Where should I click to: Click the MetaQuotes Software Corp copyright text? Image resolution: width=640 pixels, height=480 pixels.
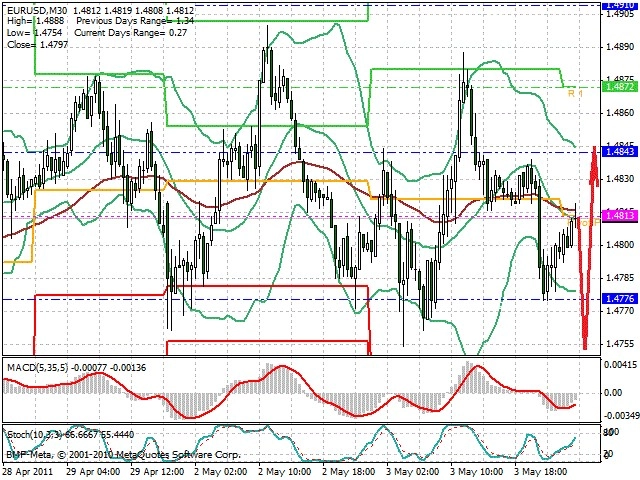(123, 455)
